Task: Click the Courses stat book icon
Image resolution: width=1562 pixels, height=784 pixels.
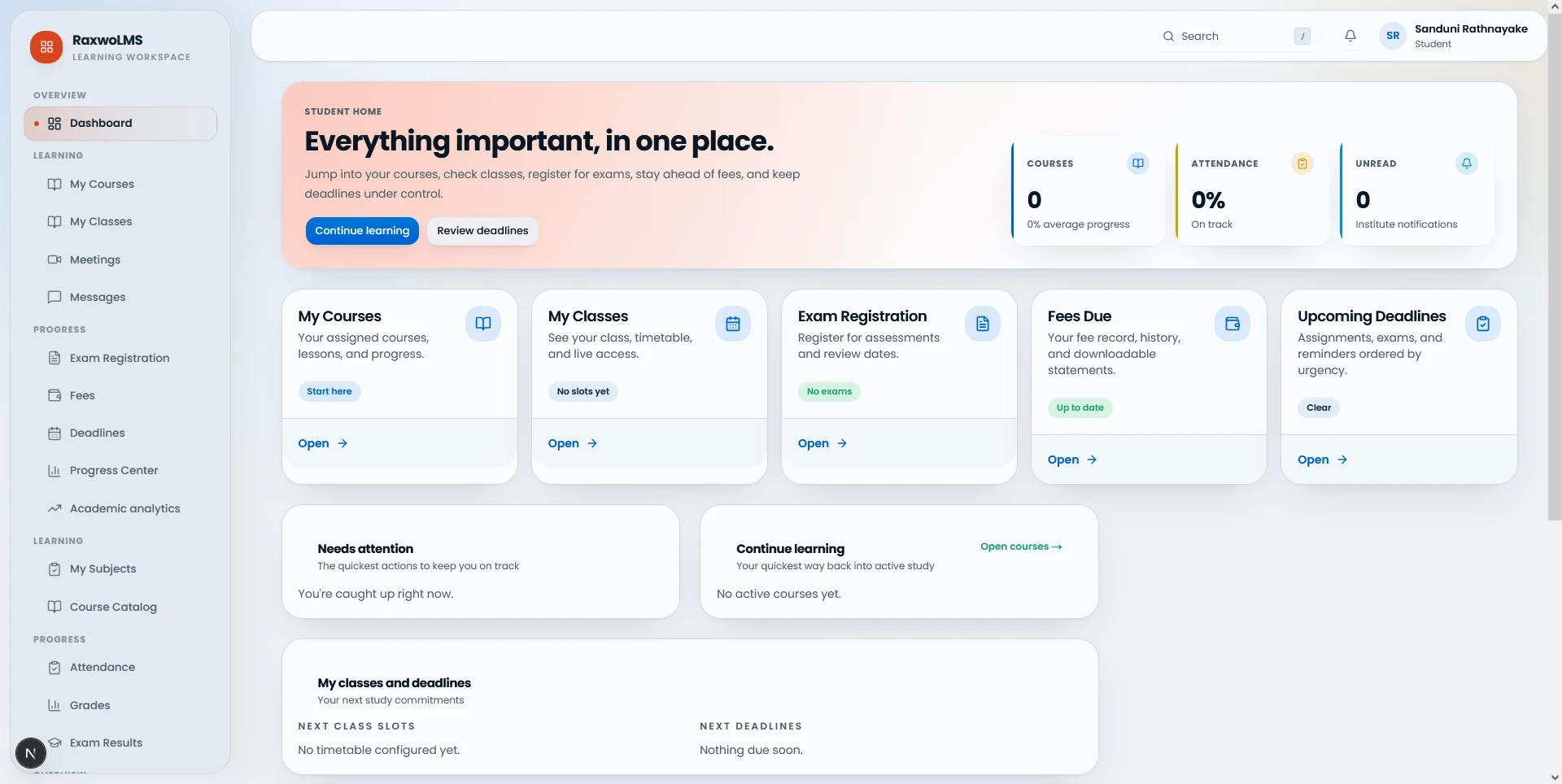Action: [1138, 163]
